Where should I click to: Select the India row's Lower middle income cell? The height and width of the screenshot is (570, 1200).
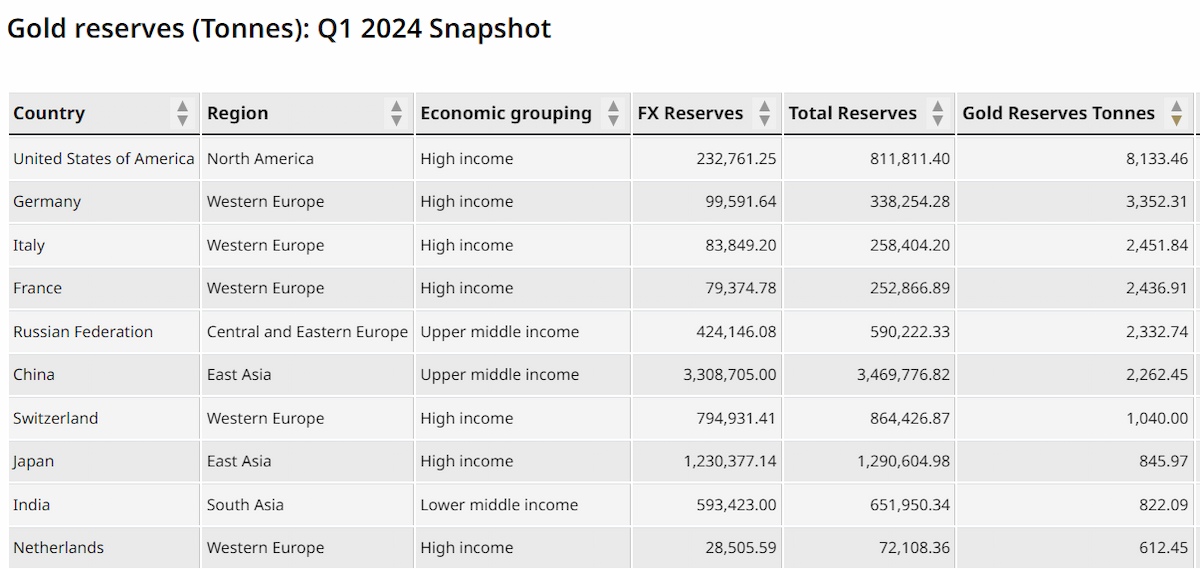tap(499, 505)
